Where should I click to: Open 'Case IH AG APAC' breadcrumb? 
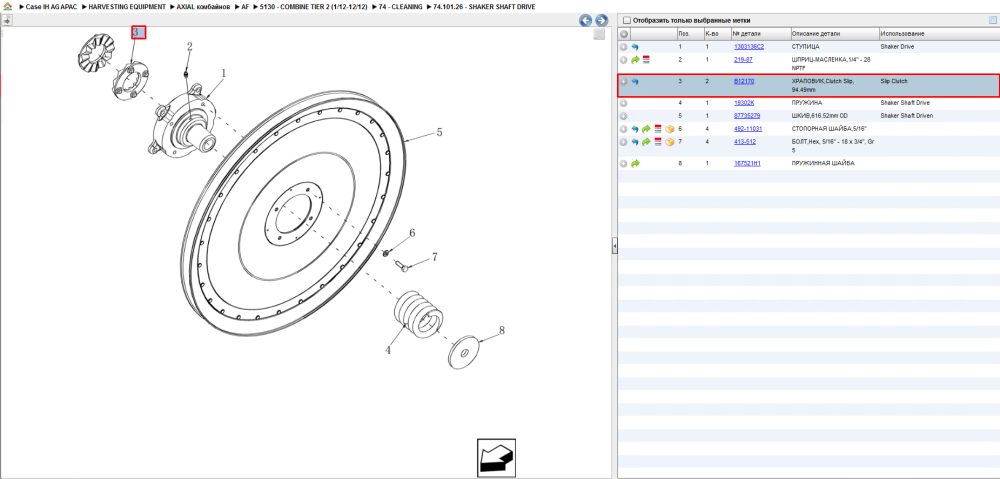pyautogui.click(x=52, y=6)
